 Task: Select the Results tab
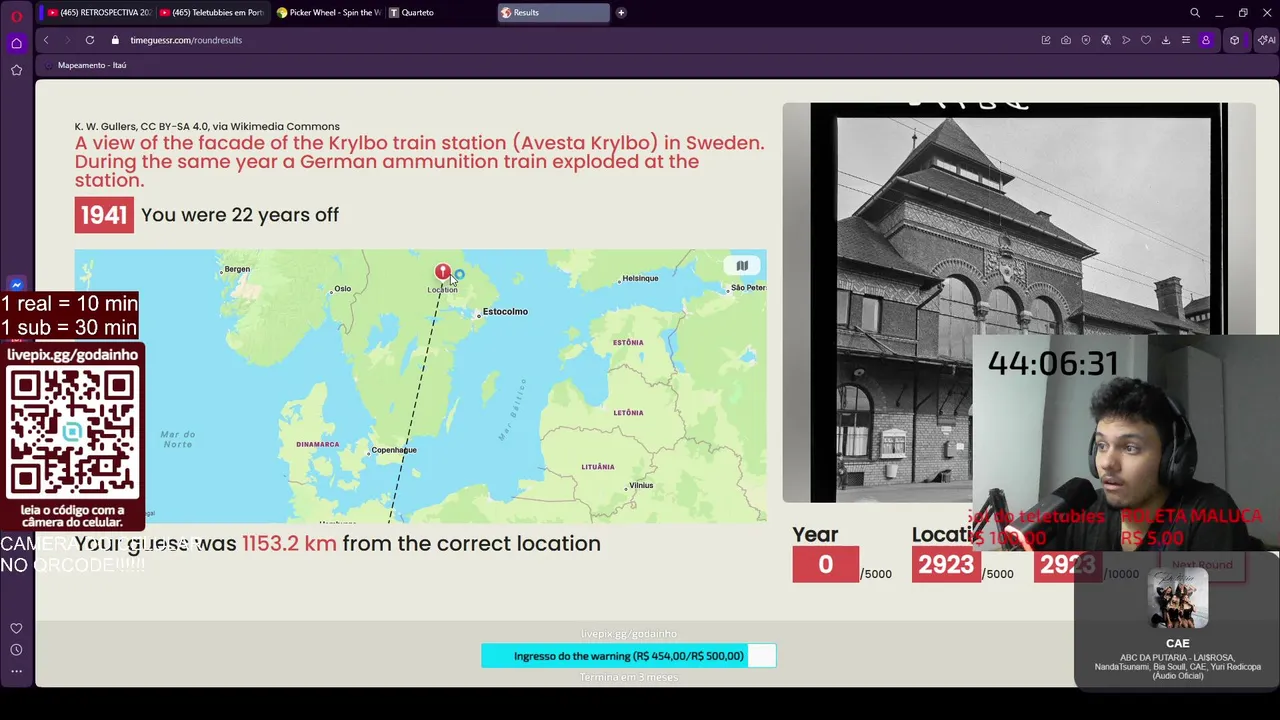[x=553, y=13]
